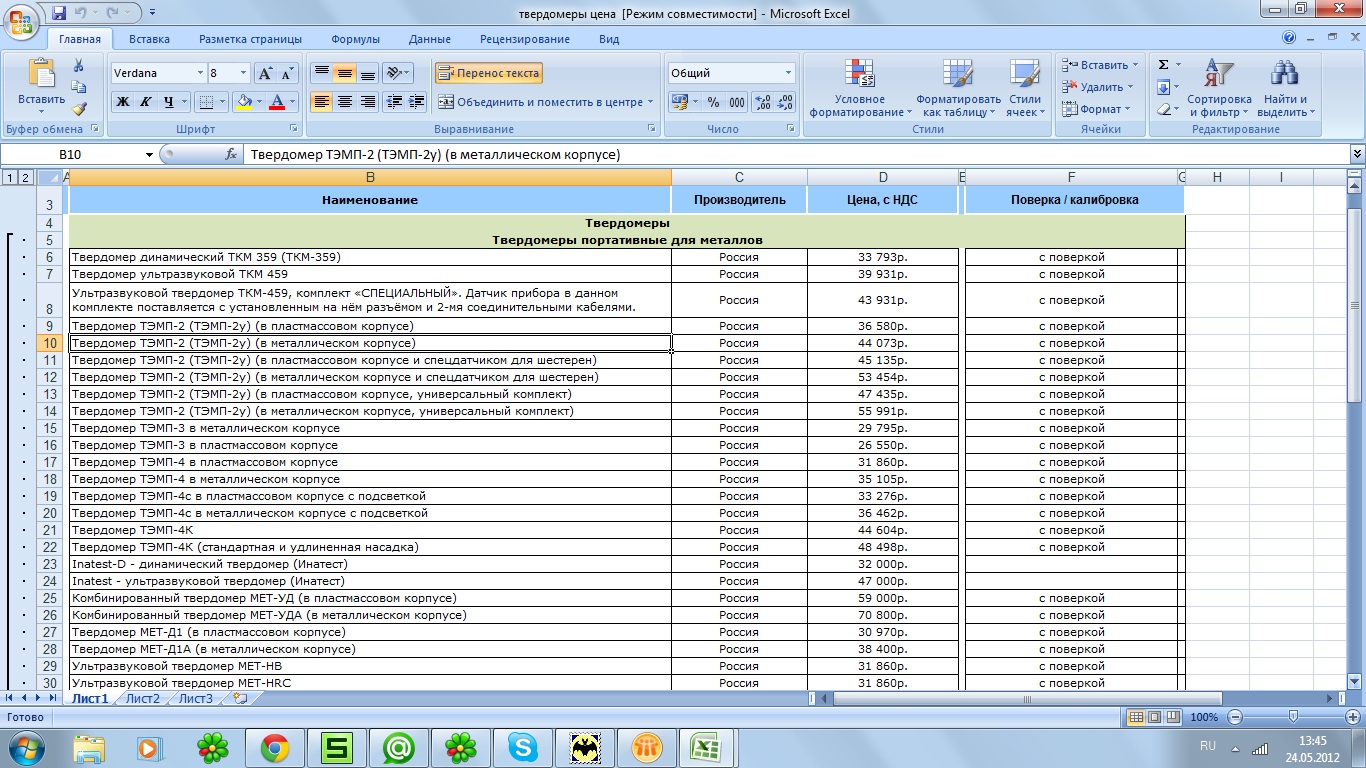1366x768 pixels.
Task: Click the AutoSum sigma icon
Action: tap(1164, 65)
